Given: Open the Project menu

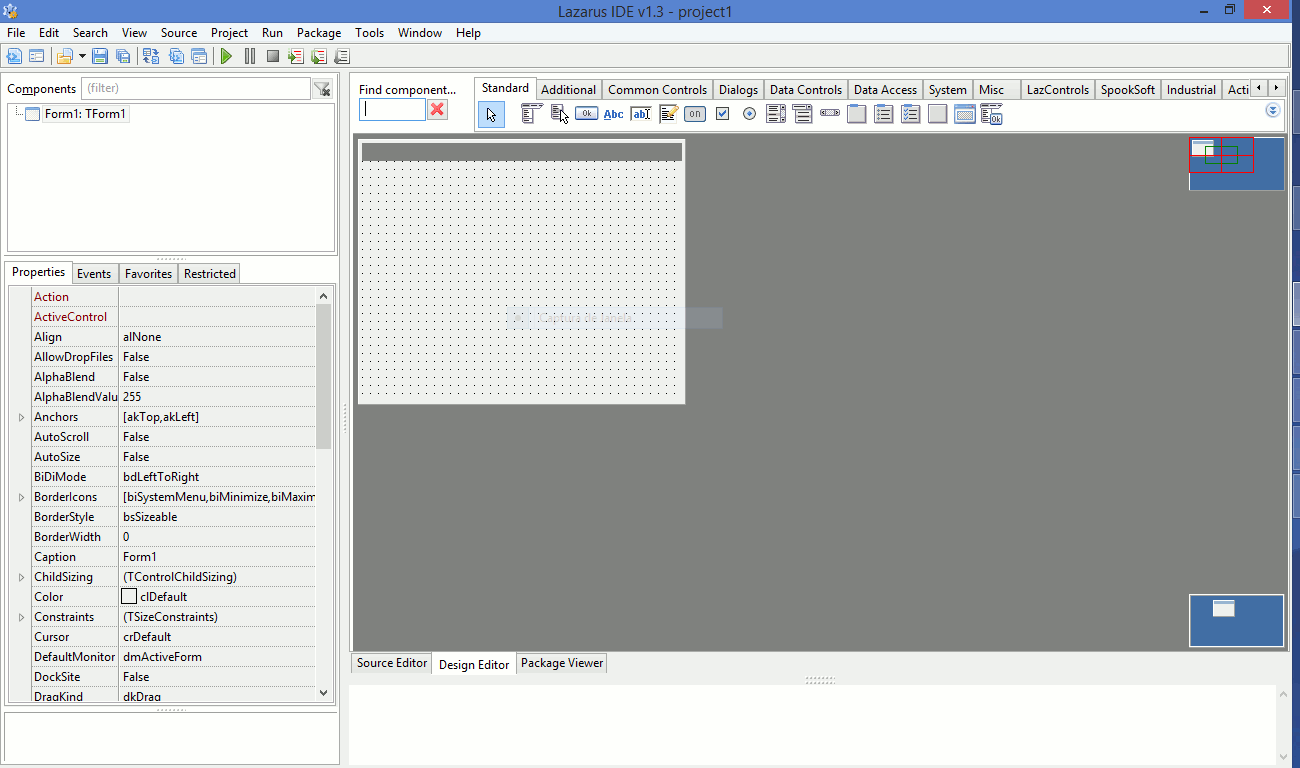Looking at the screenshot, I should [x=229, y=33].
